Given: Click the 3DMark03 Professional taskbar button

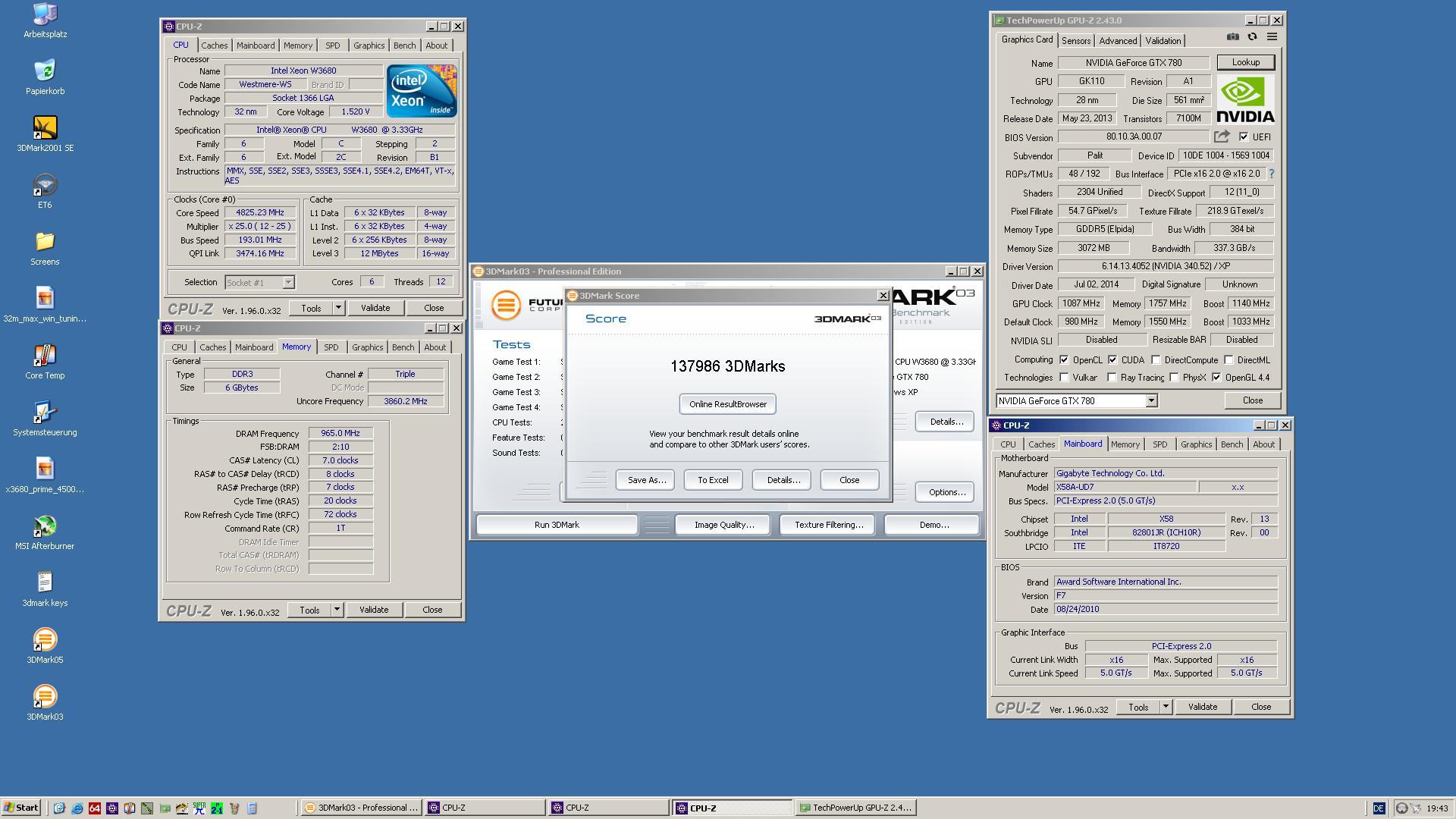Looking at the screenshot, I should (x=361, y=808).
